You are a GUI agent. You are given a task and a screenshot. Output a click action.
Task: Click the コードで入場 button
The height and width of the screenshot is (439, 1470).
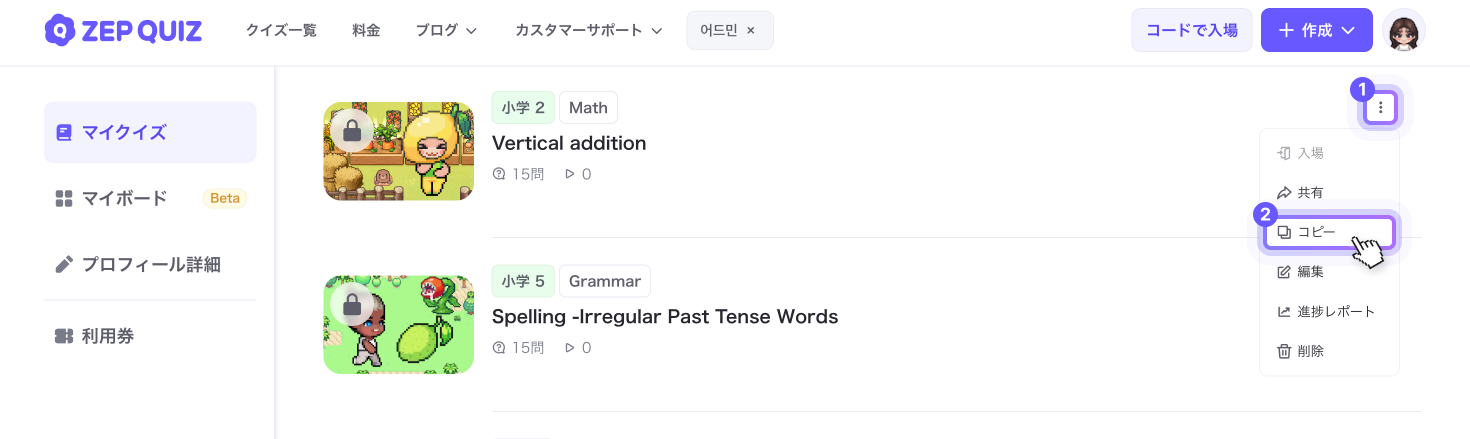(x=1191, y=30)
